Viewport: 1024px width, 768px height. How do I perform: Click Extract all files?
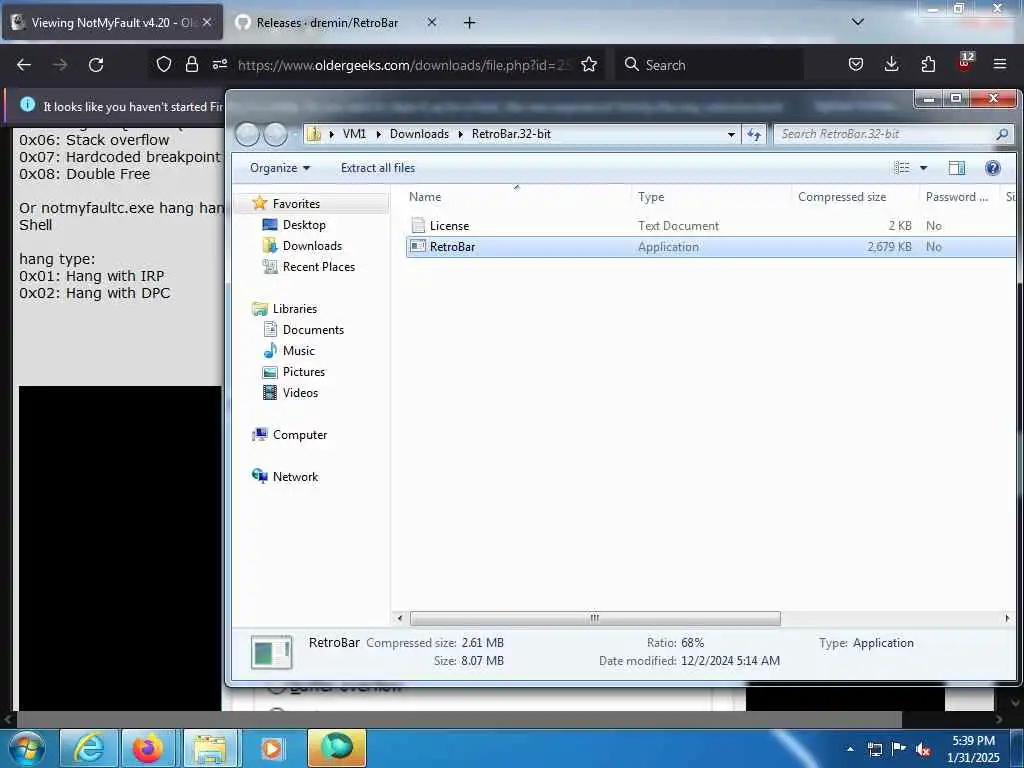click(377, 168)
